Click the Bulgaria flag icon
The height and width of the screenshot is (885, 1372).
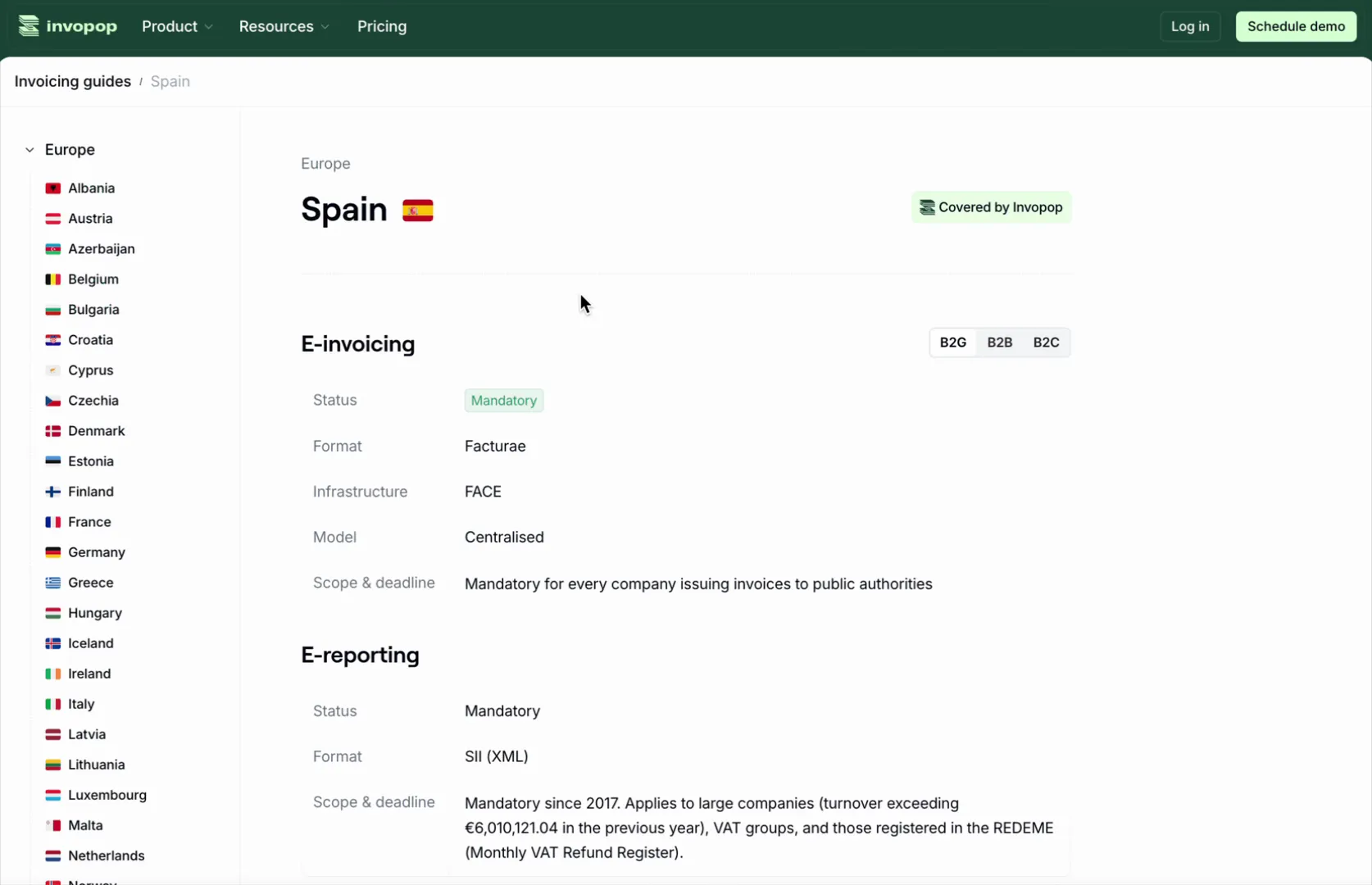coord(53,310)
